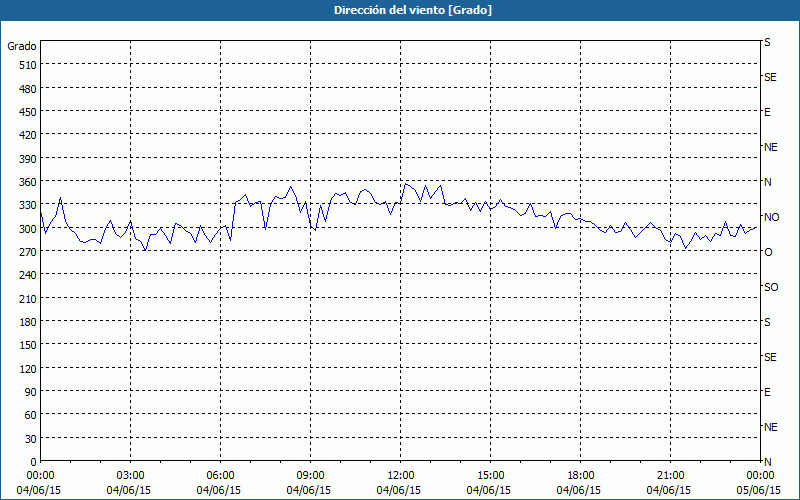Click the 300 degree axis label
Viewport: 800px width, 500px height.
point(29,229)
